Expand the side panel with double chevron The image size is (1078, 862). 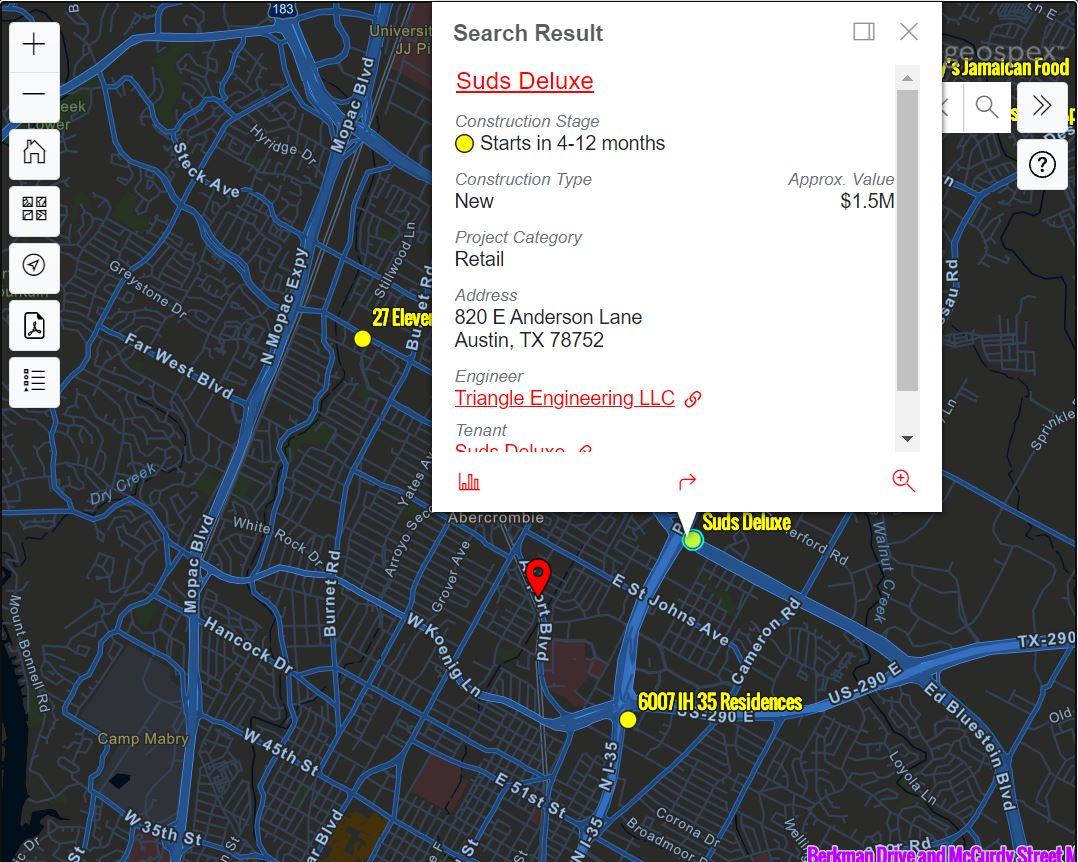click(x=1042, y=107)
